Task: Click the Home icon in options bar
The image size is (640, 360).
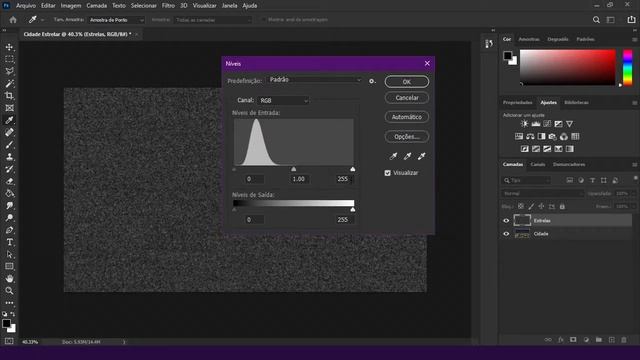Action: pos(13,20)
